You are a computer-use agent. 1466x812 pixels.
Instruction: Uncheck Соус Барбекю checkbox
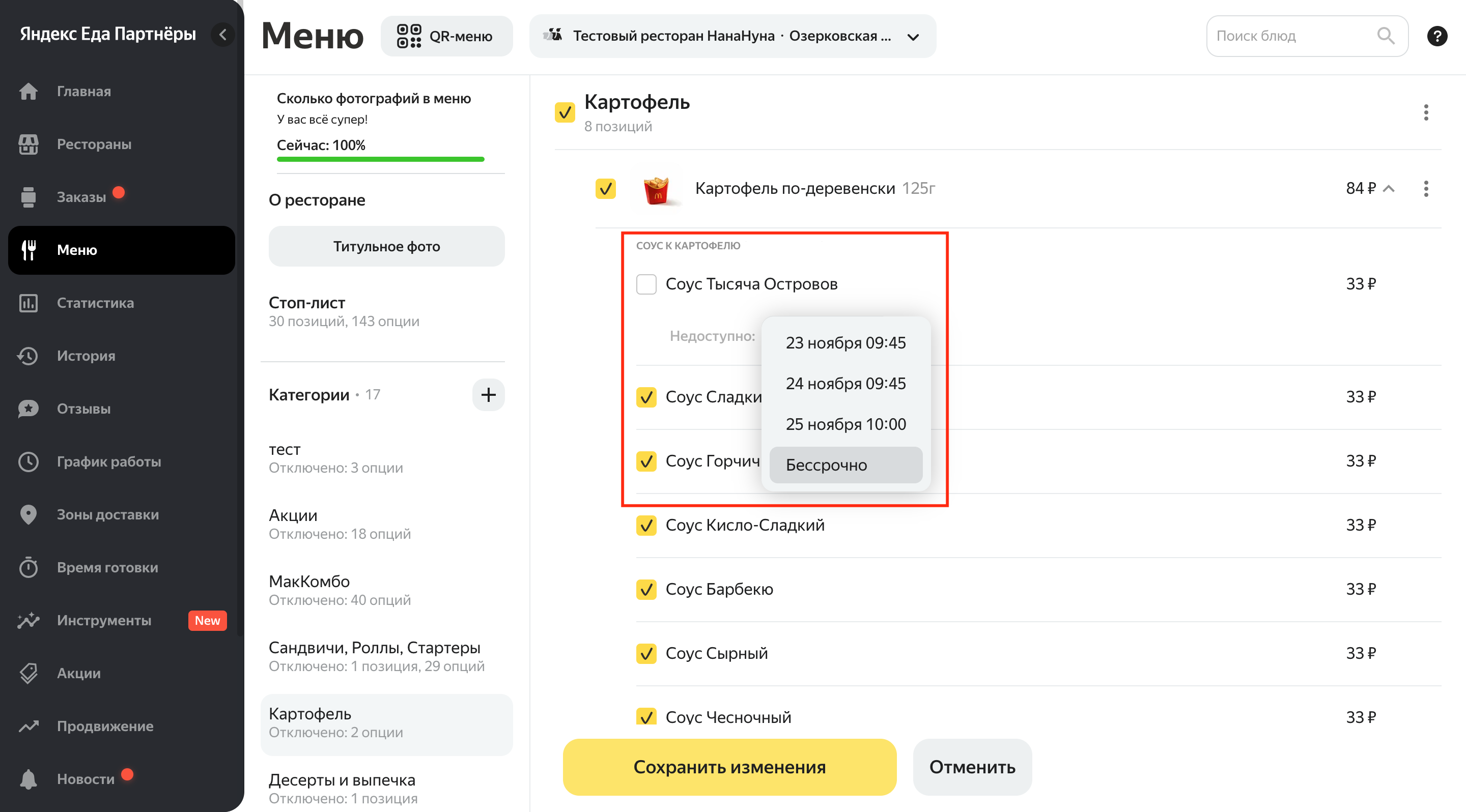point(646,590)
